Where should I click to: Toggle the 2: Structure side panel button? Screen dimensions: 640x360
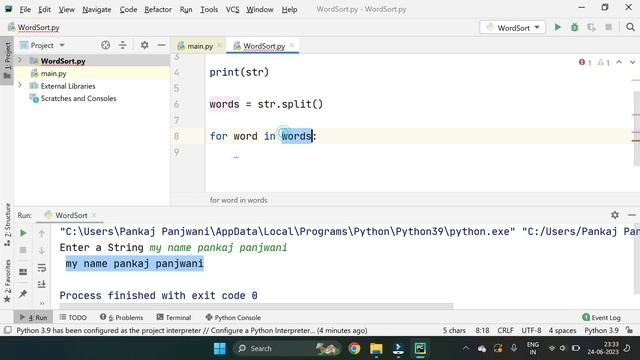[7, 225]
